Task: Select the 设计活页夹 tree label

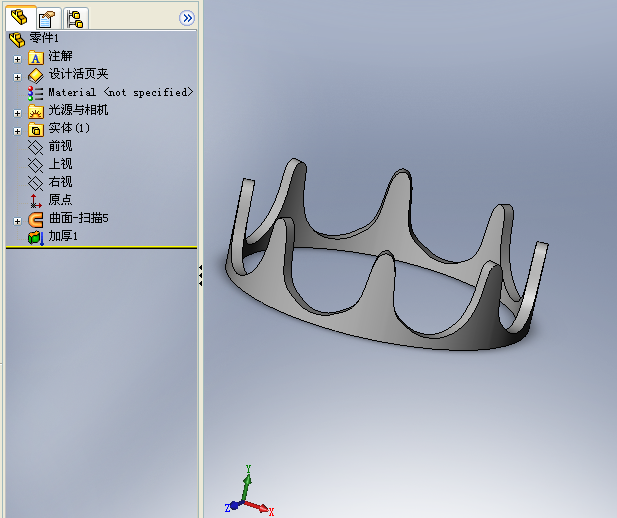Action: (78, 74)
